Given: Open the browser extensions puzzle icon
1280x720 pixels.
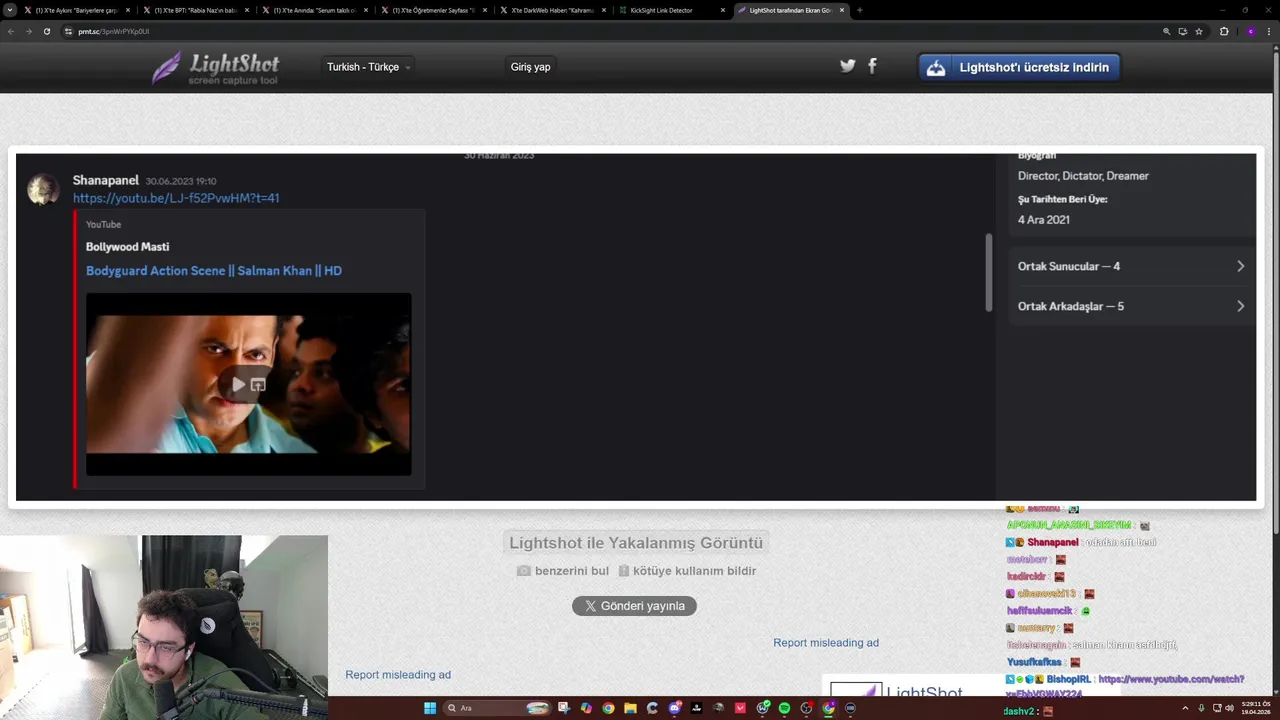Looking at the screenshot, I should pos(1224,31).
